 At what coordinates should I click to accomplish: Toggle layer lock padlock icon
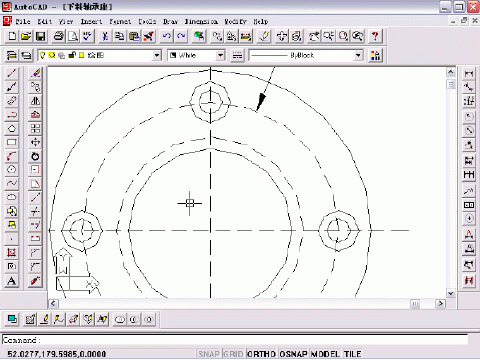point(72,55)
